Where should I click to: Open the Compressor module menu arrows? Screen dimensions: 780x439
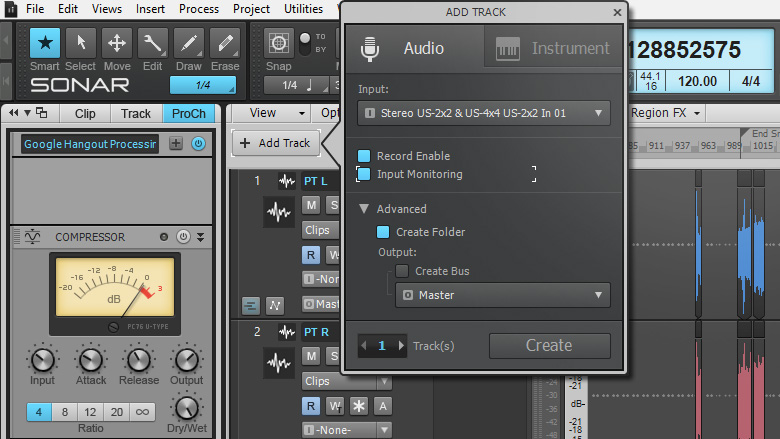point(200,237)
